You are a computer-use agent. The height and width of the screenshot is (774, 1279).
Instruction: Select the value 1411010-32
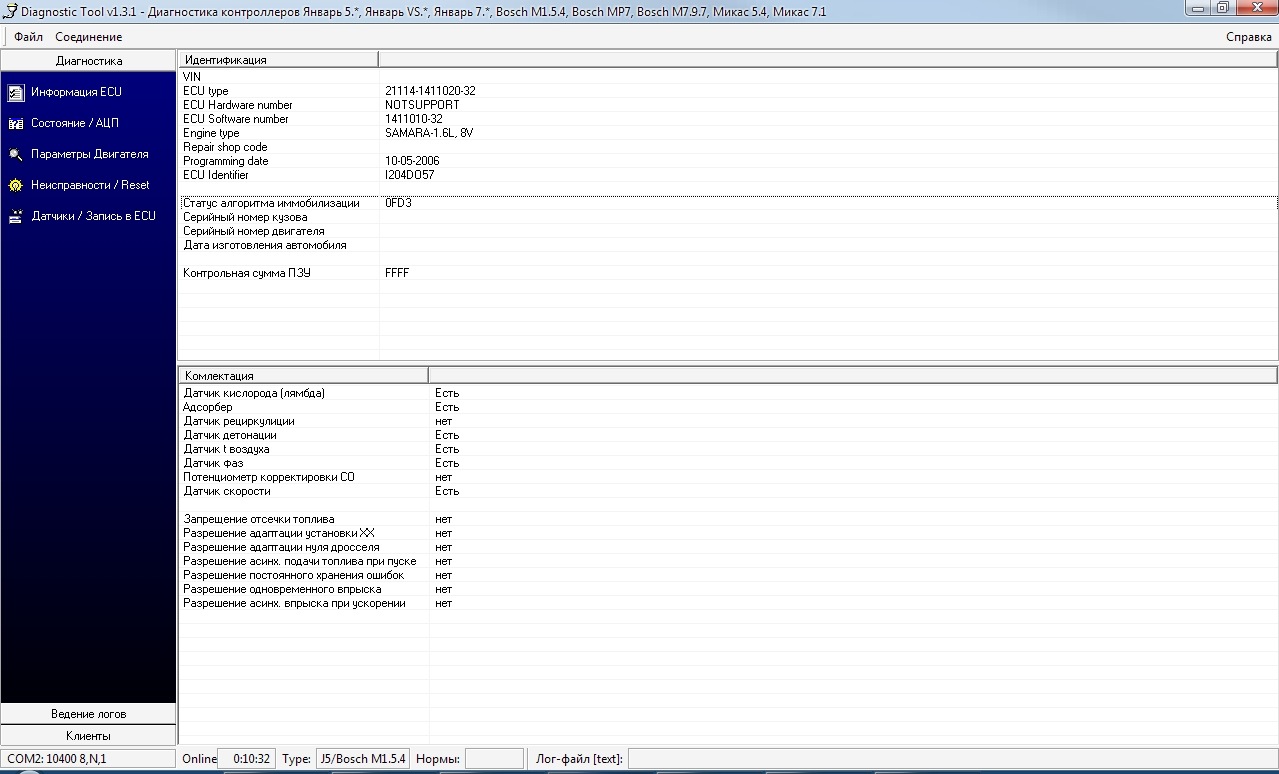(x=414, y=119)
